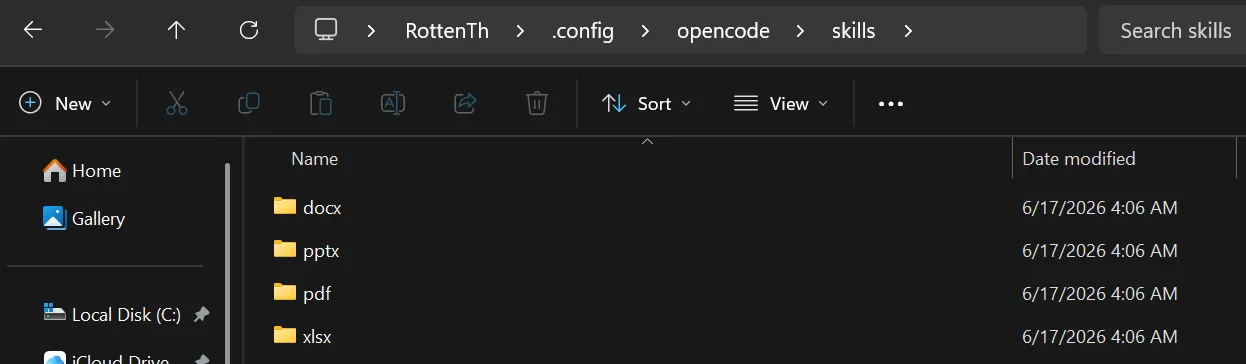Select the pptx folder
1246x364 pixels.
point(321,250)
